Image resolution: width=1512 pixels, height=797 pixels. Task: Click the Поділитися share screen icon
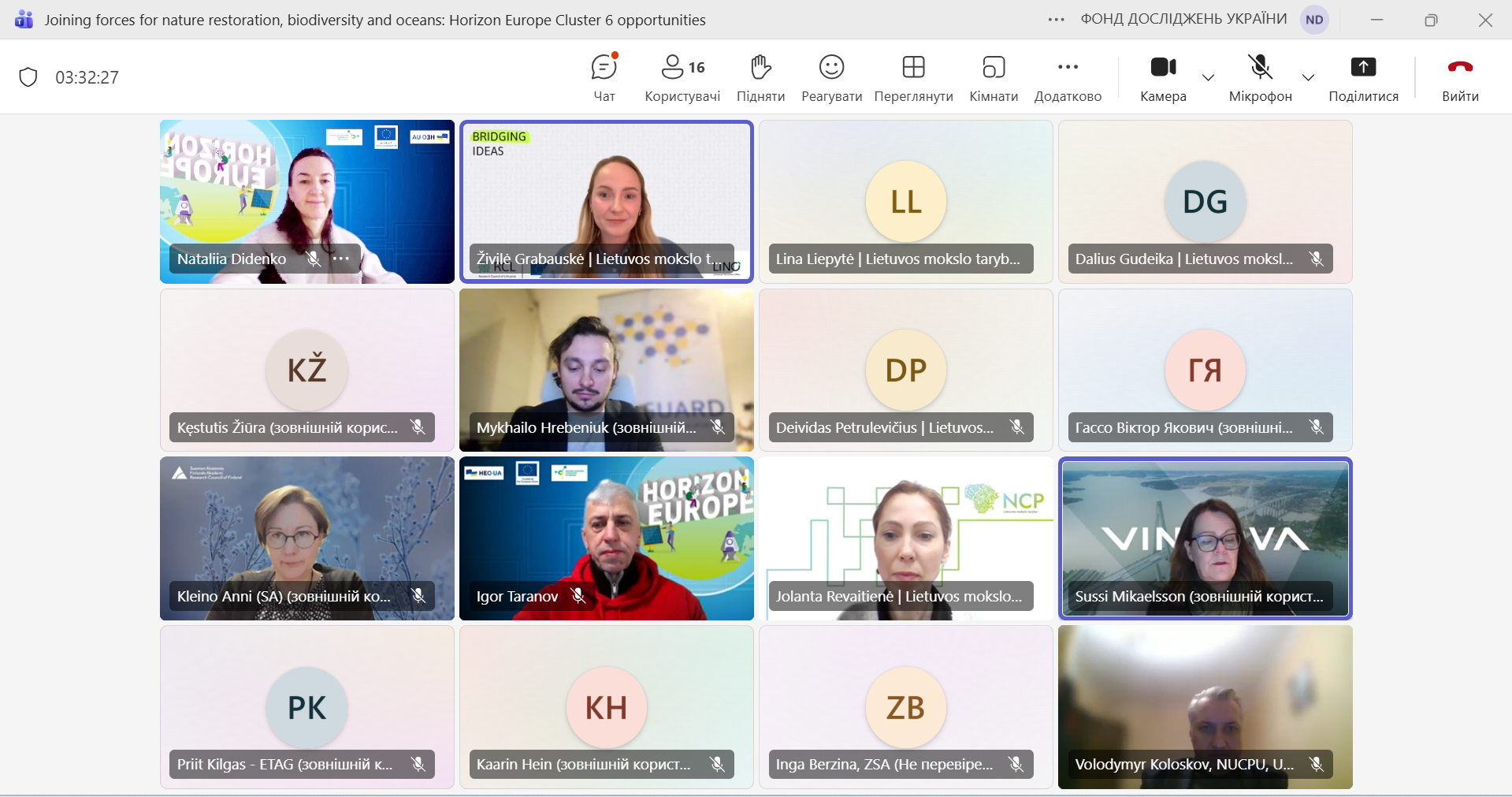[x=1363, y=68]
